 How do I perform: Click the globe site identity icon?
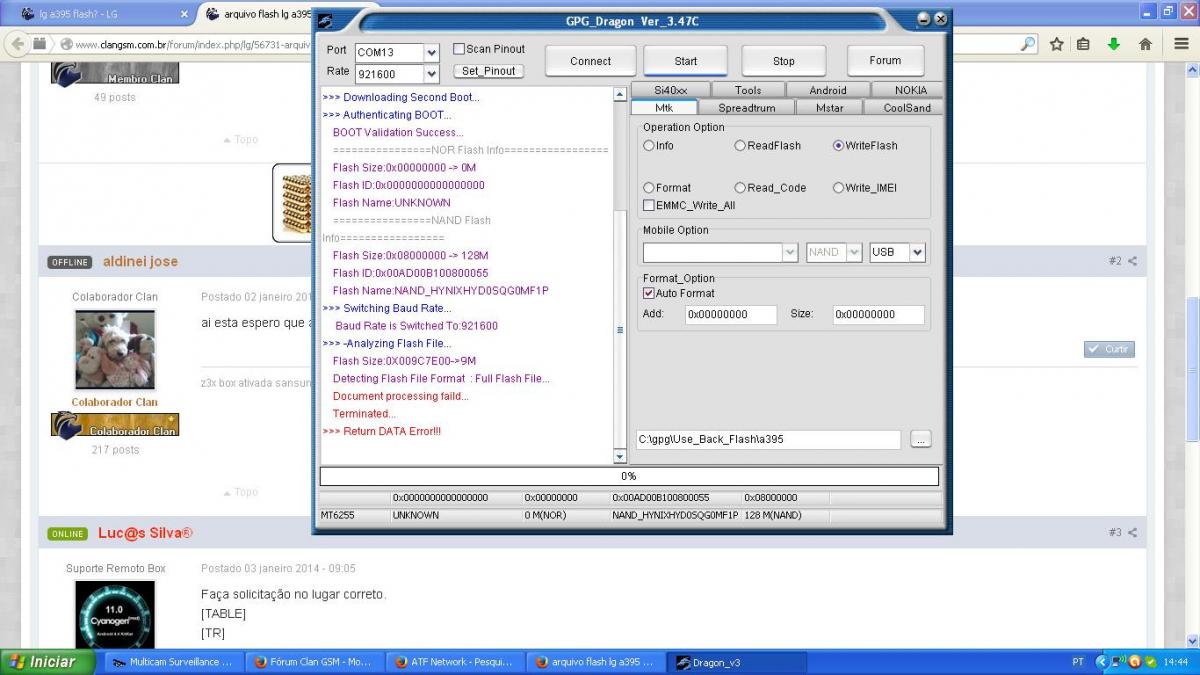[66, 44]
